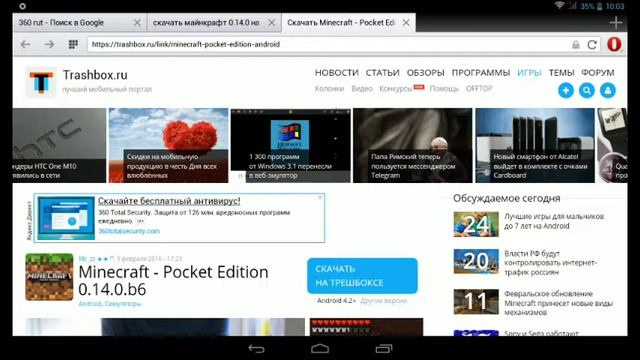Open the Видео submenu link
Image resolution: width=640 pixels, height=360 pixels.
(x=362, y=89)
